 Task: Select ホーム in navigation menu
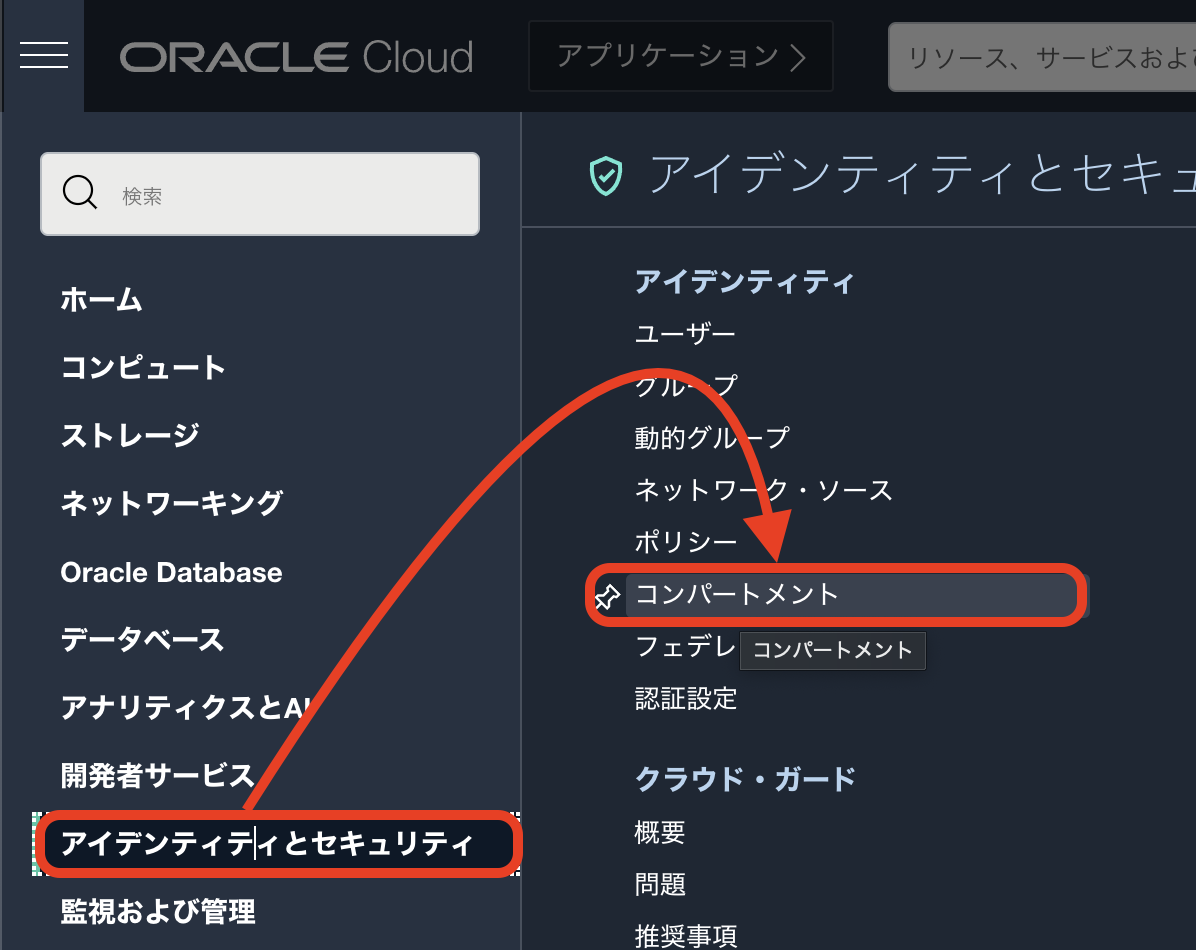[x=101, y=299]
